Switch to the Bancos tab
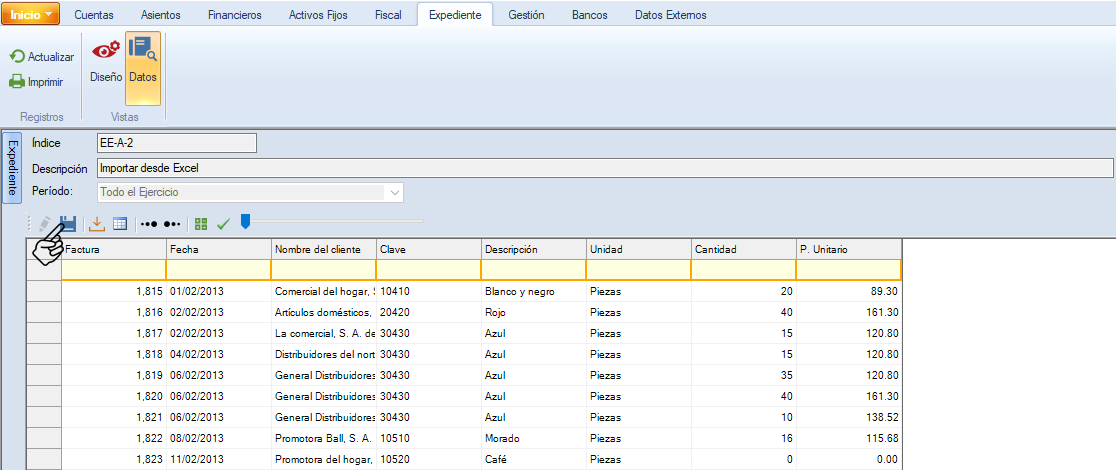1116x470 pixels. point(589,15)
